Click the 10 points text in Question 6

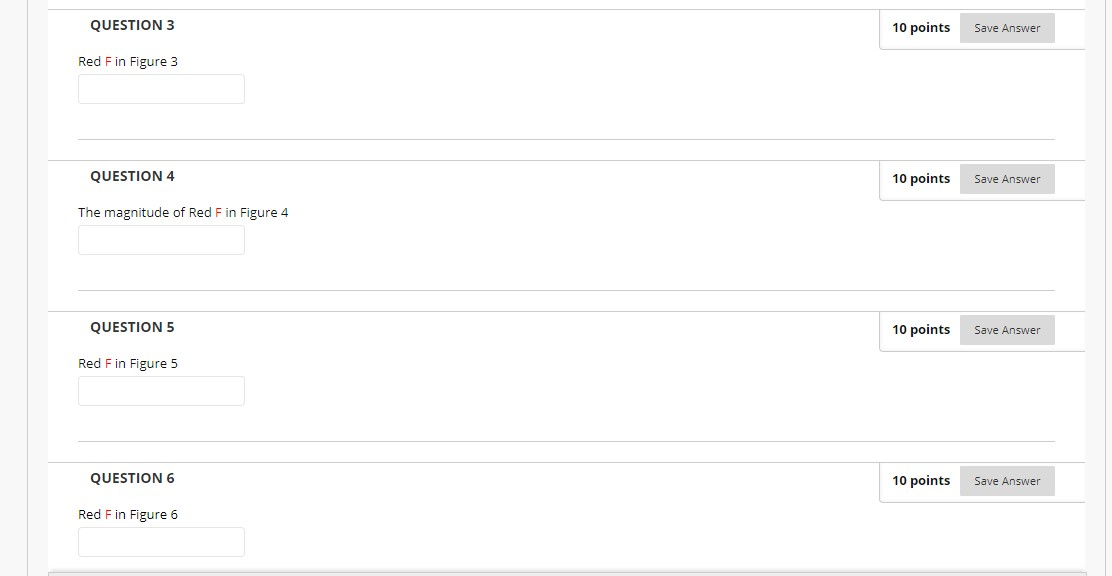[x=921, y=481]
